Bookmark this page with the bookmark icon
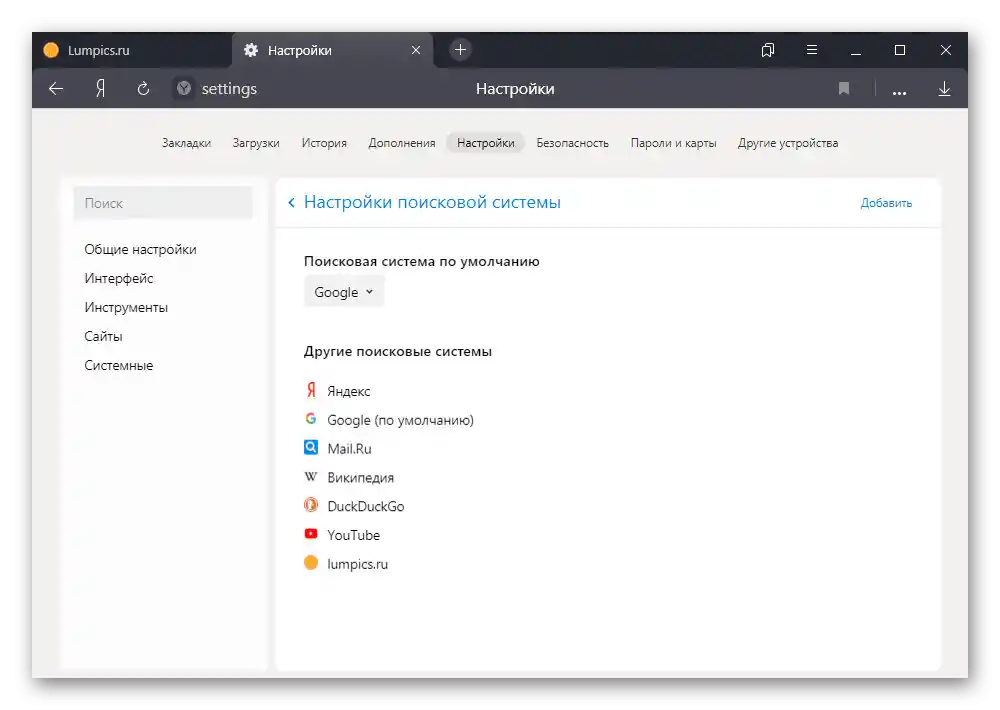 point(844,89)
